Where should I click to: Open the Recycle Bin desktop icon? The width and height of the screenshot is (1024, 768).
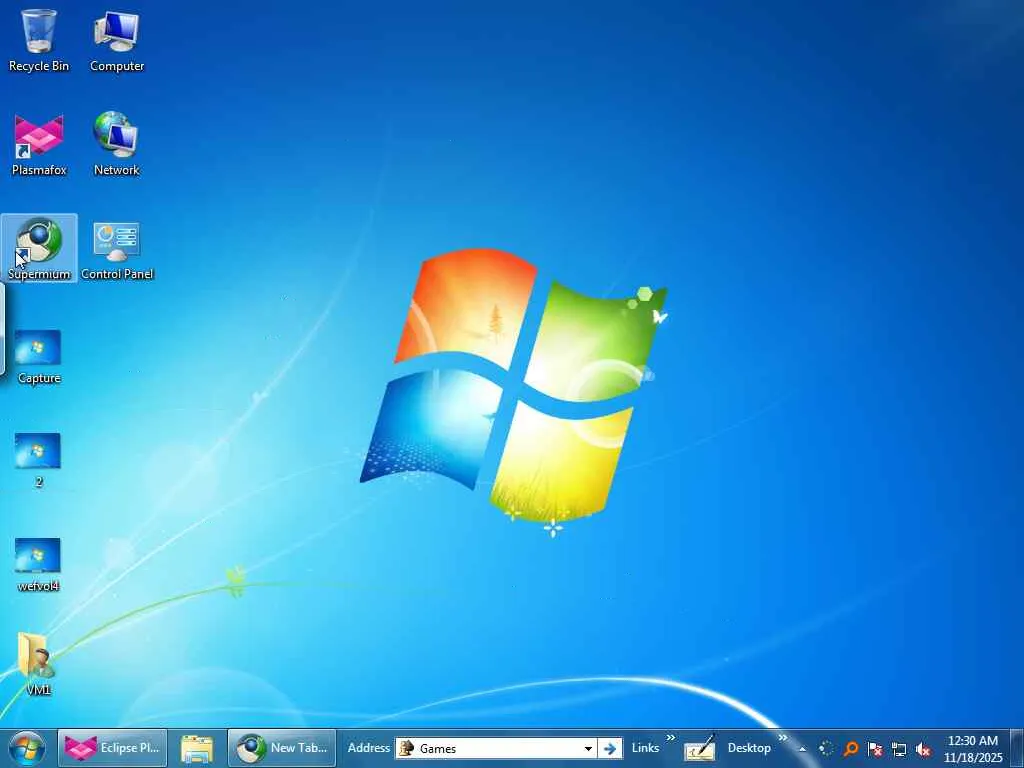click(x=39, y=40)
